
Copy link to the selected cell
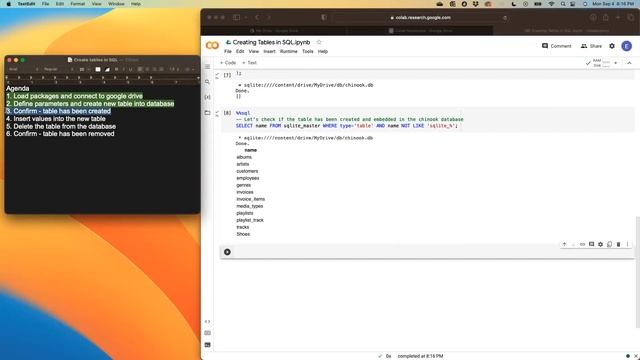pos(582,244)
